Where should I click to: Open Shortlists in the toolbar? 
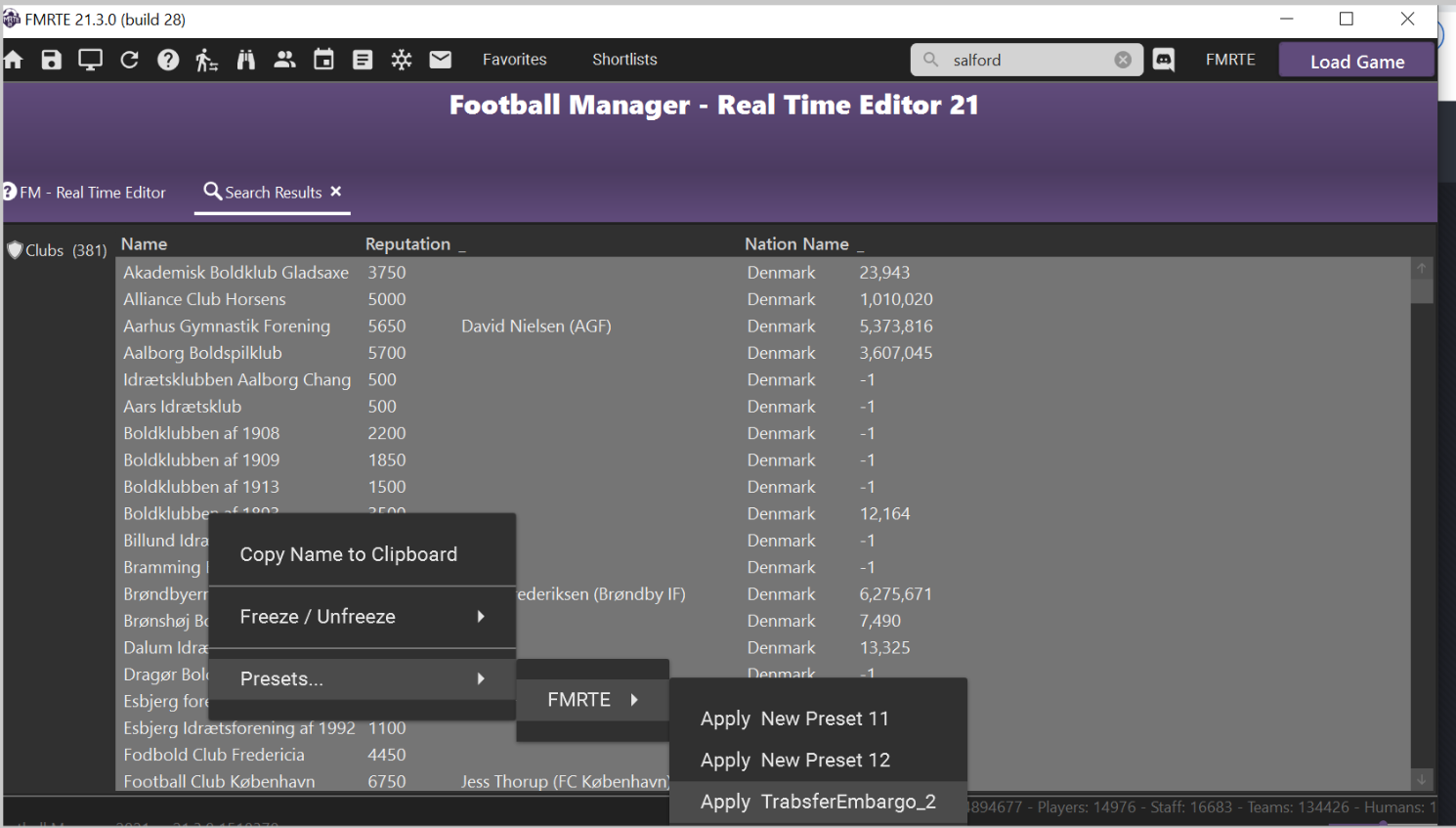624,60
